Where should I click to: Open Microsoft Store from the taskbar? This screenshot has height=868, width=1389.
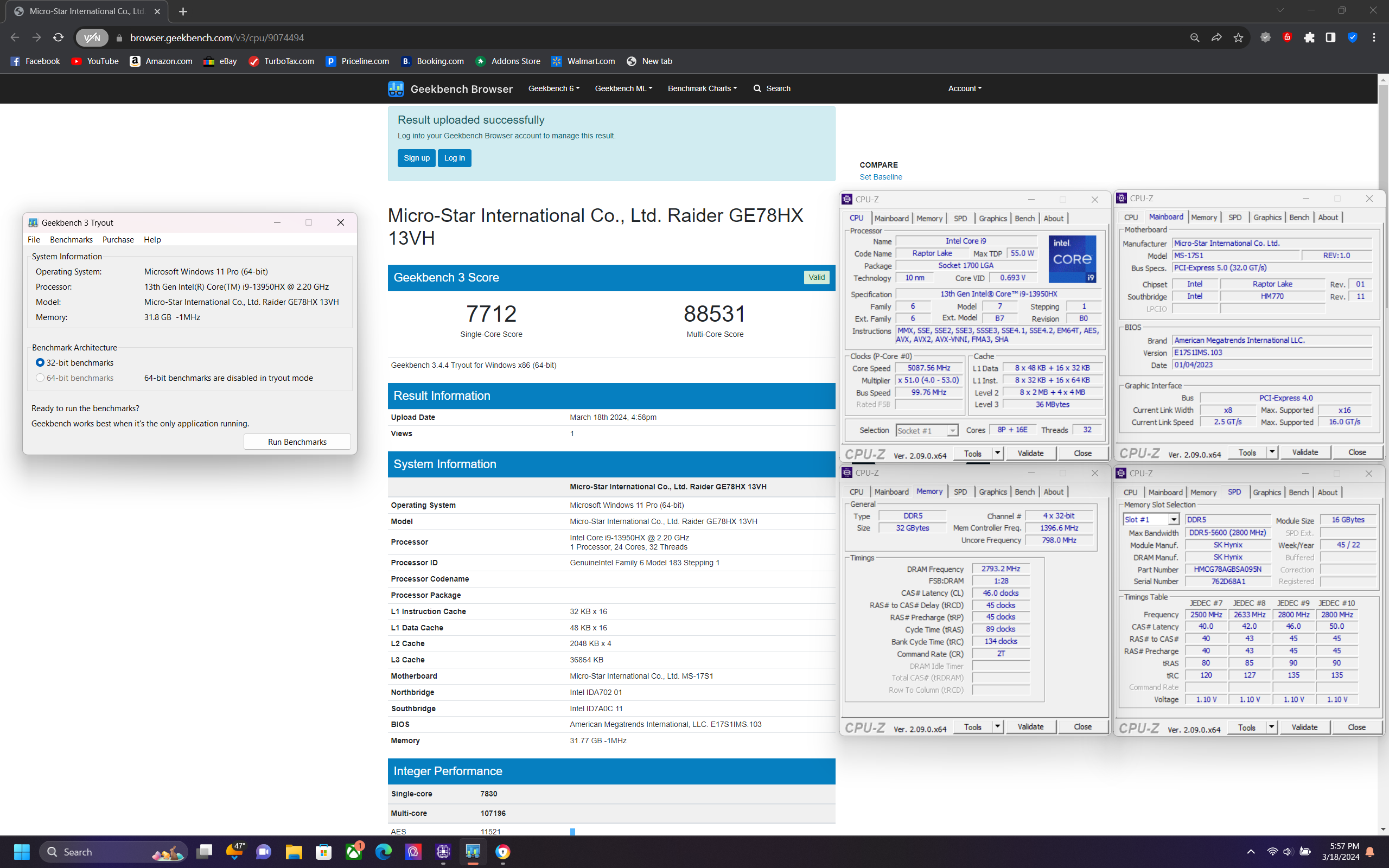pyautogui.click(x=324, y=851)
